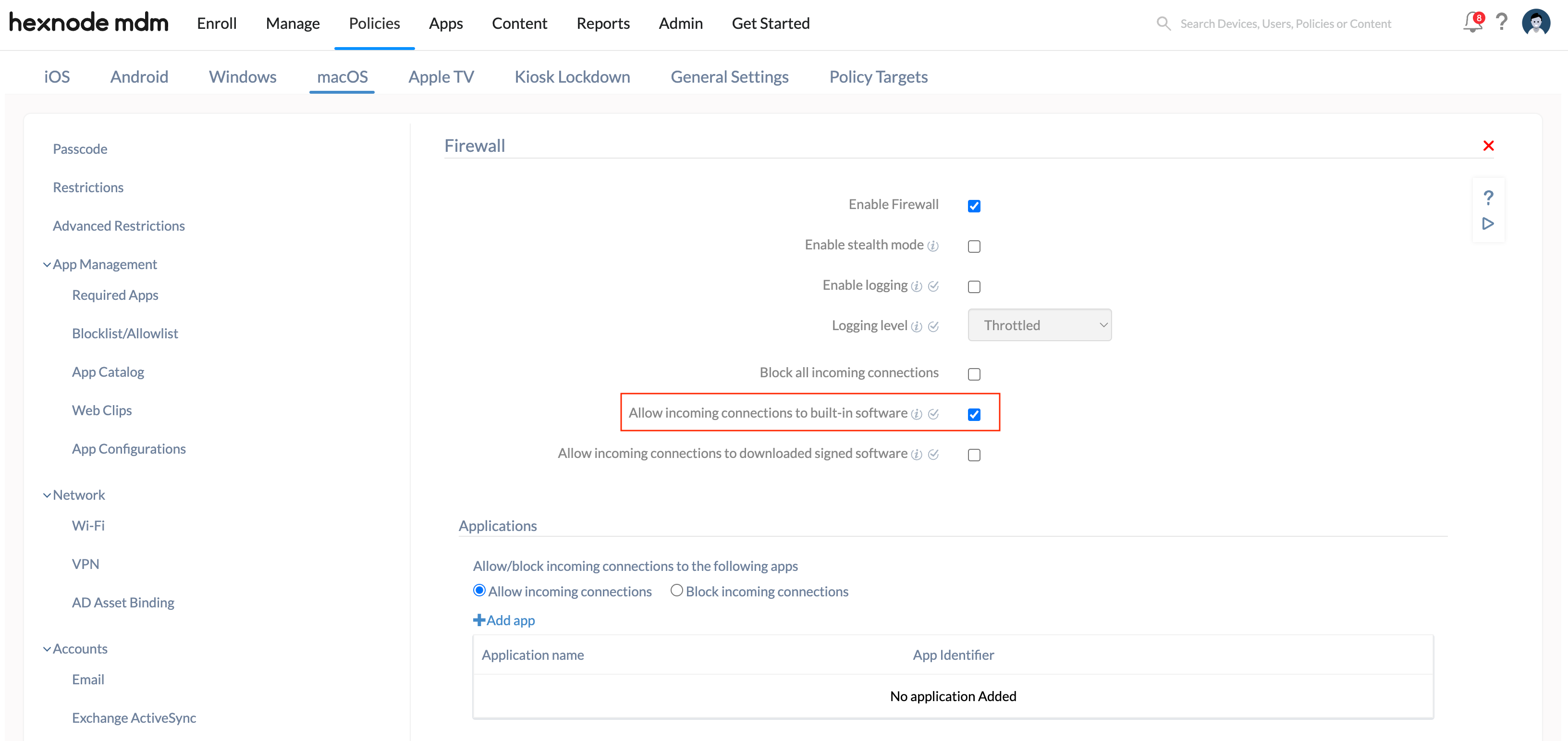Play the Firewall tutorial video icon

[x=1488, y=223]
